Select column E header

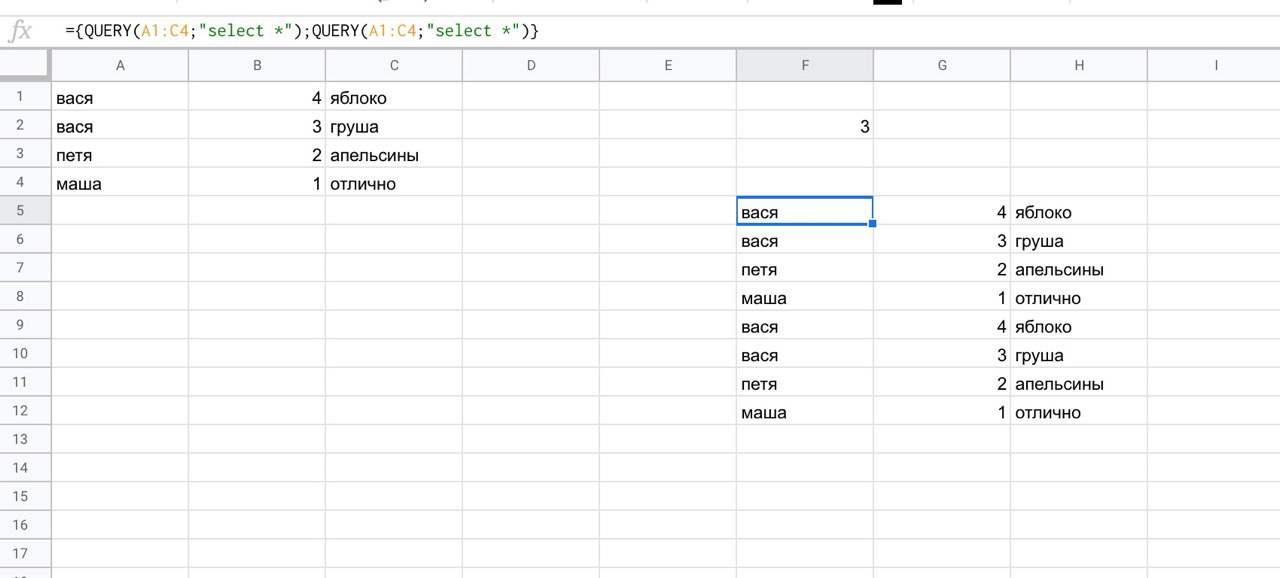coord(668,65)
